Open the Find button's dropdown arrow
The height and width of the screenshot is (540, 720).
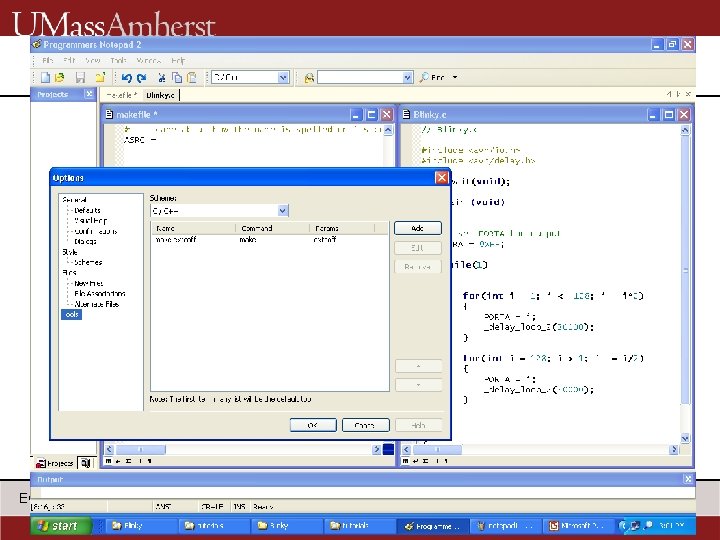click(x=455, y=78)
